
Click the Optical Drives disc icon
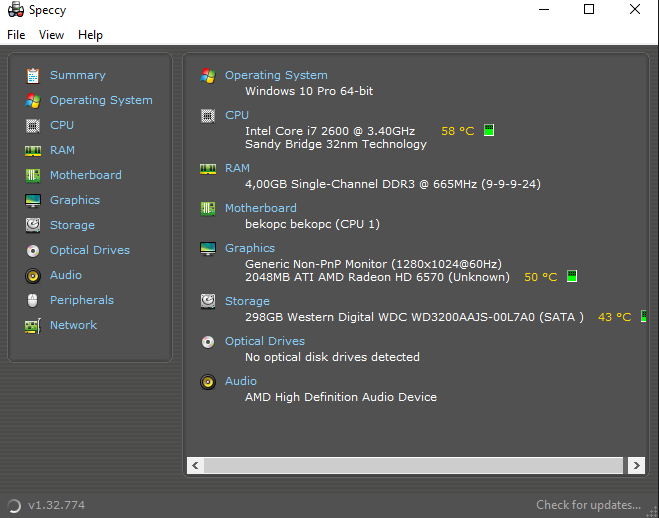(x=33, y=250)
